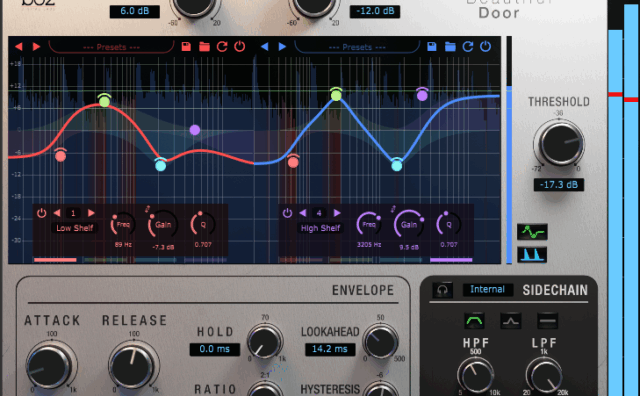Go to the next red preset
This screenshot has height=396, width=640.
[36, 47]
